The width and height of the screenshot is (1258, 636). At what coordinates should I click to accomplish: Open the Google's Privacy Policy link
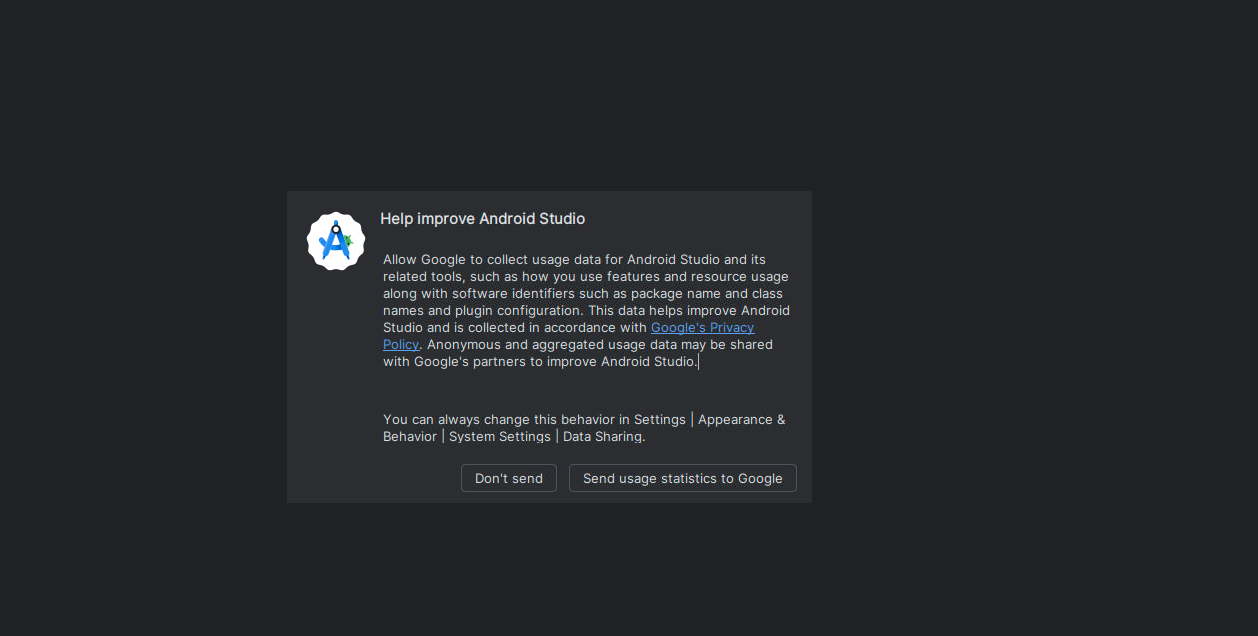[702, 327]
